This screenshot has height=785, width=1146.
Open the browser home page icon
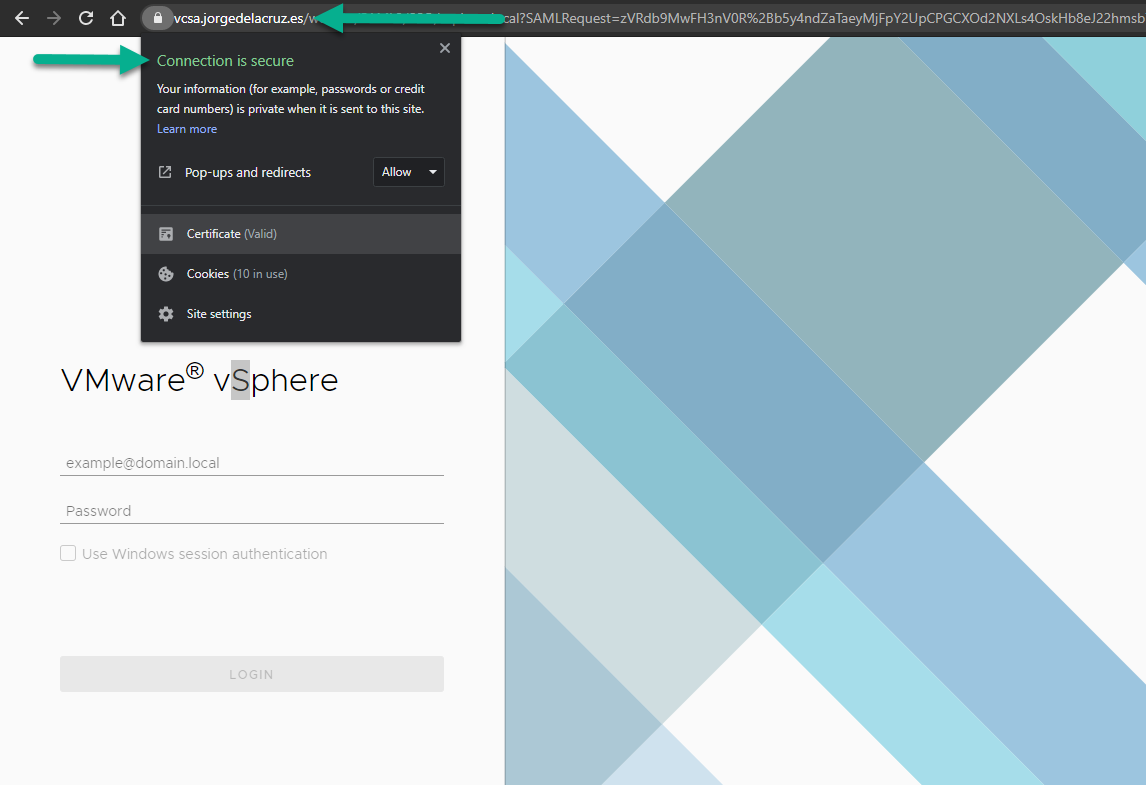click(118, 18)
